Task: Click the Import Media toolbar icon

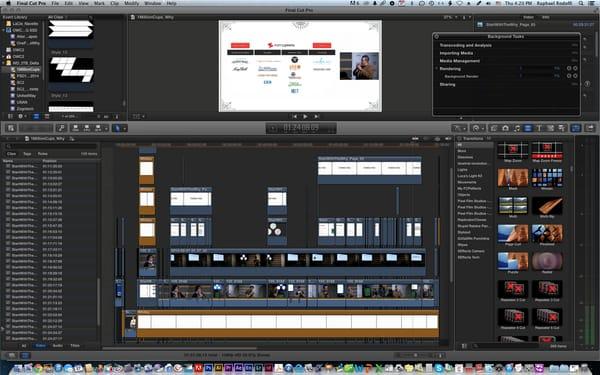Action: [11, 128]
